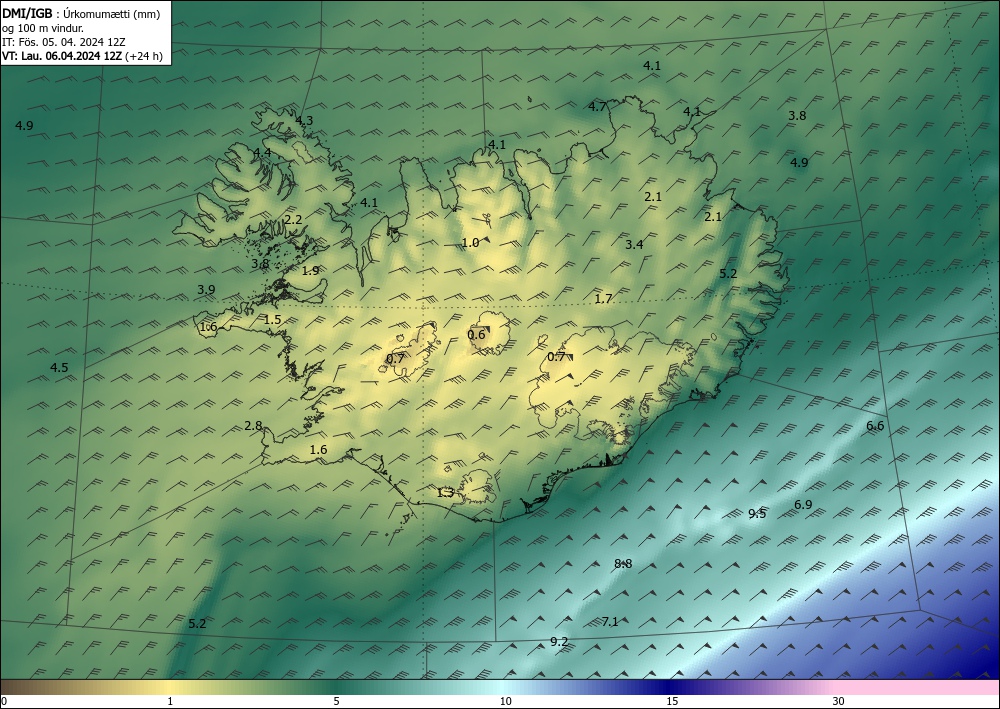Select the map value '1.9'
The height and width of the screenshot is (709, 1000).
pyautogui.click(x=310, y=271)
